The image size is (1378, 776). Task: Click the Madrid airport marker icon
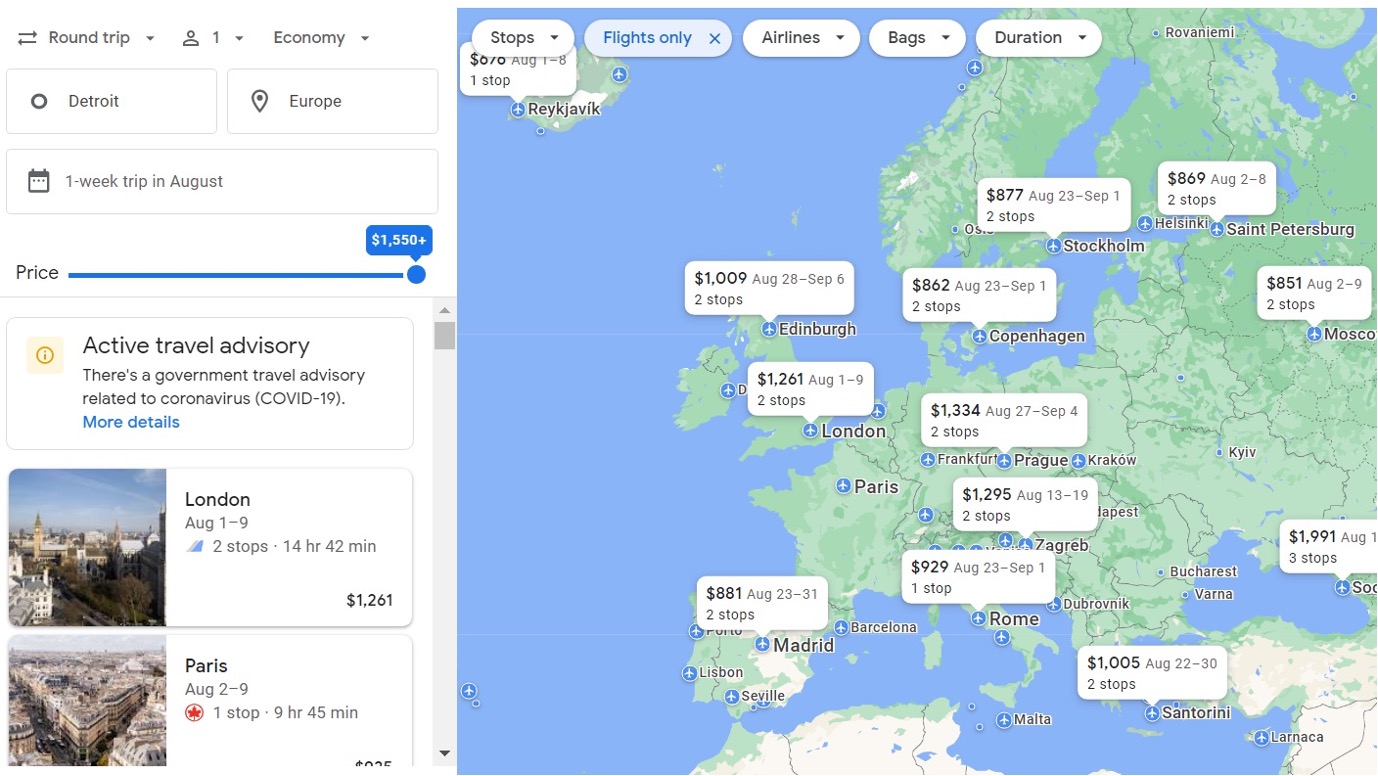(x=763, y=645)
